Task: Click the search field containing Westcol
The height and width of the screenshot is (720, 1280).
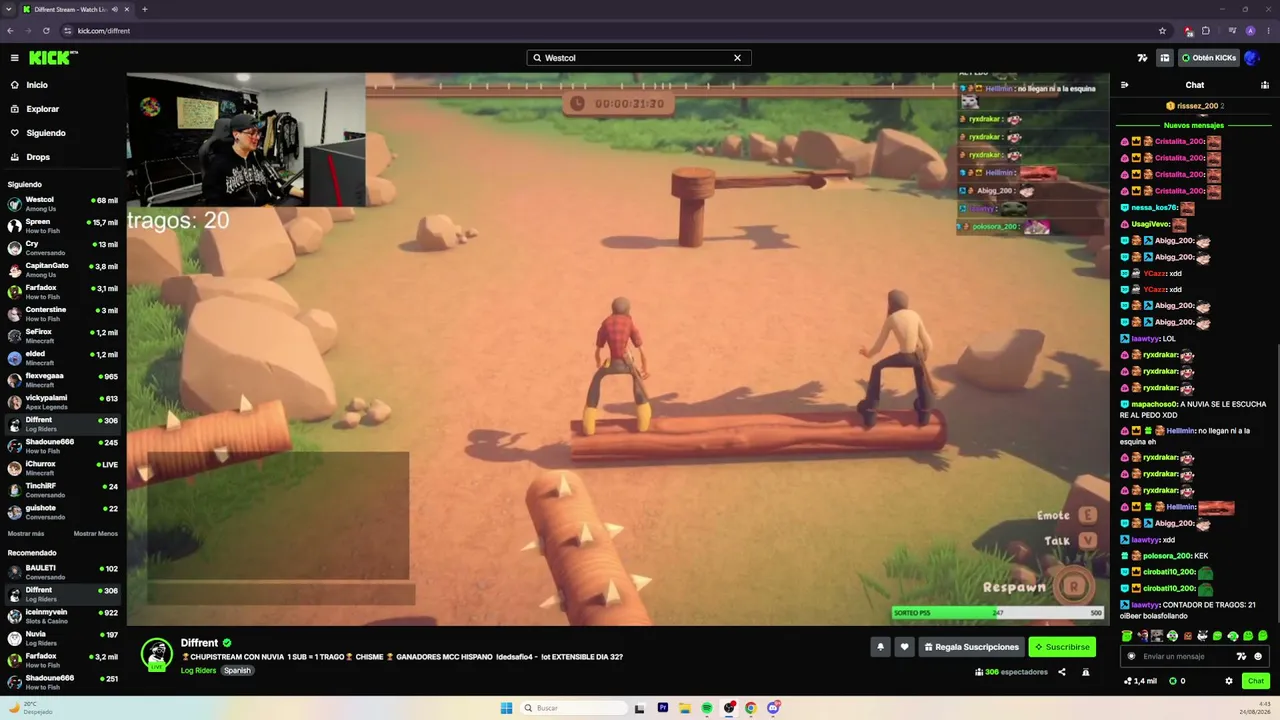Action: 639,58
